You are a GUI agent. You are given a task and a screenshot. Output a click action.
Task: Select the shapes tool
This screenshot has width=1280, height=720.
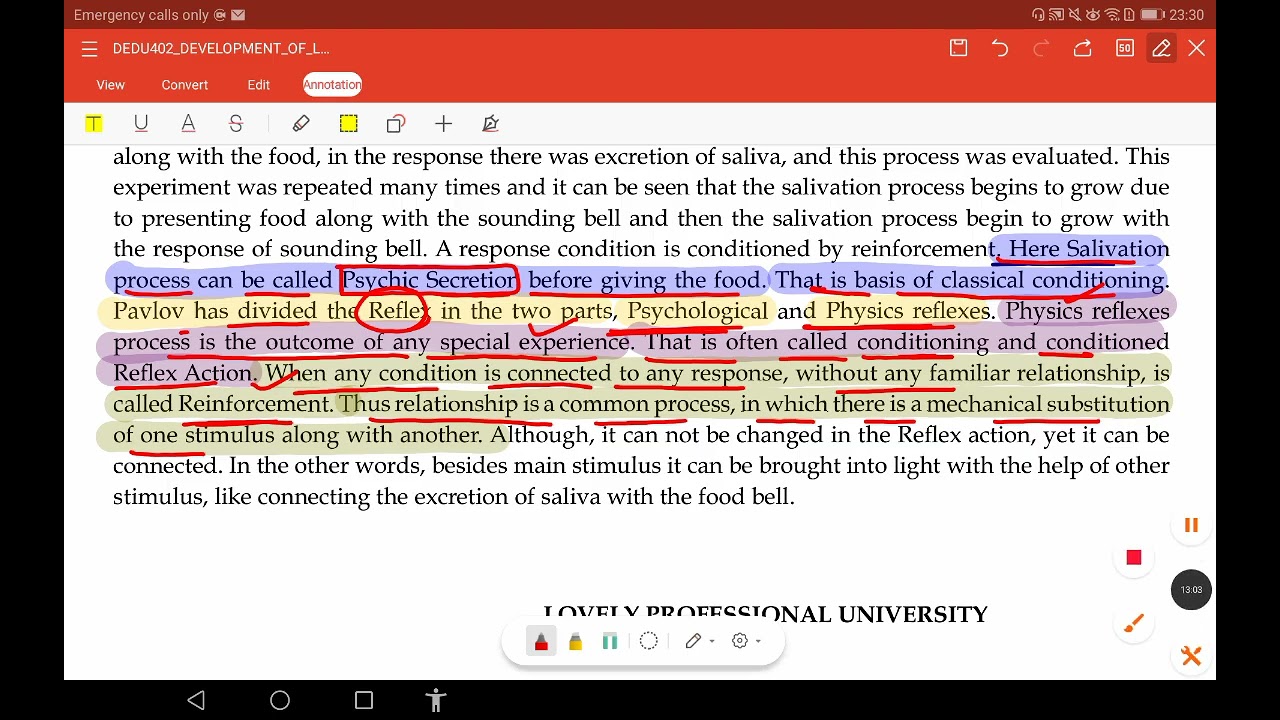396,124
